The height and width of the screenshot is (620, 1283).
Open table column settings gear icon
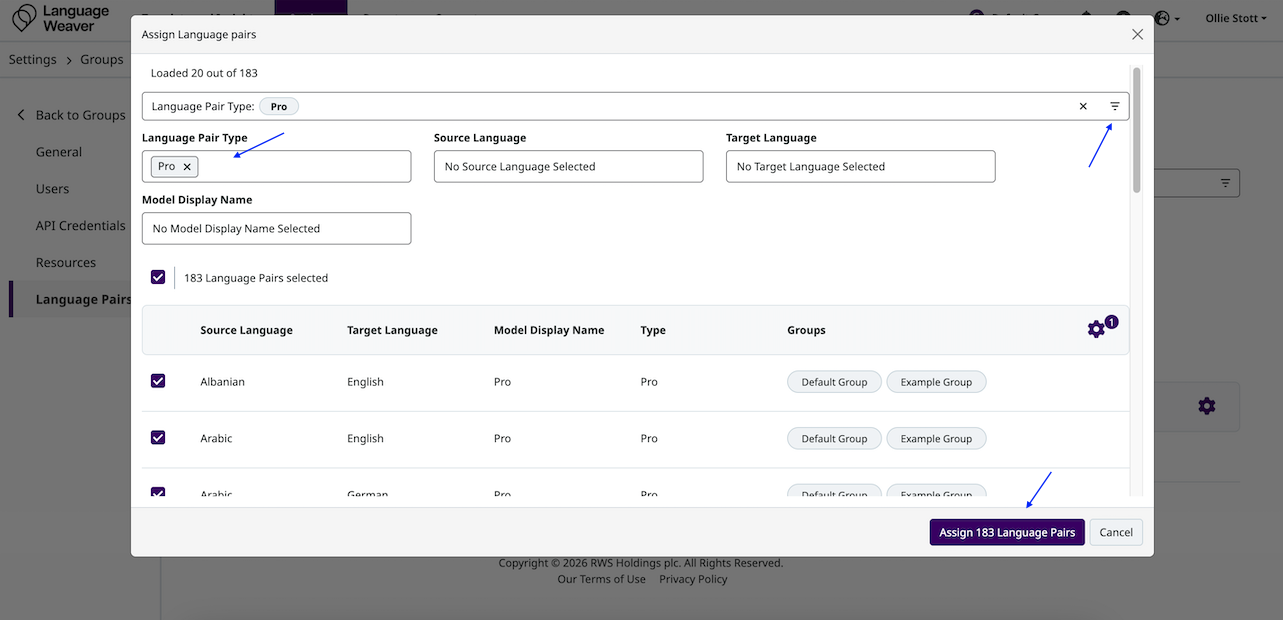1096,329
